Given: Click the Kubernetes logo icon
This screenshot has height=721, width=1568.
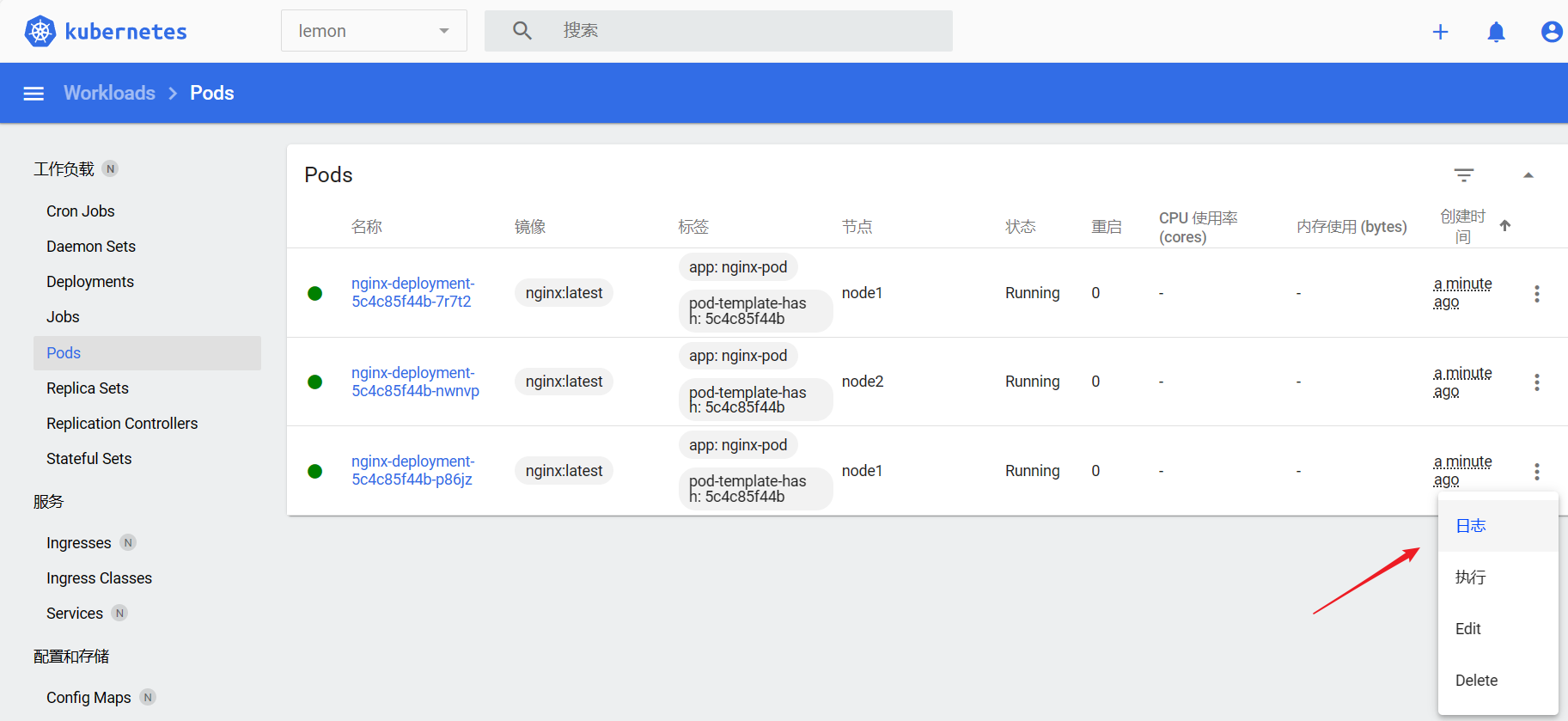Looking at the screenshot, I should pos(40,31).
